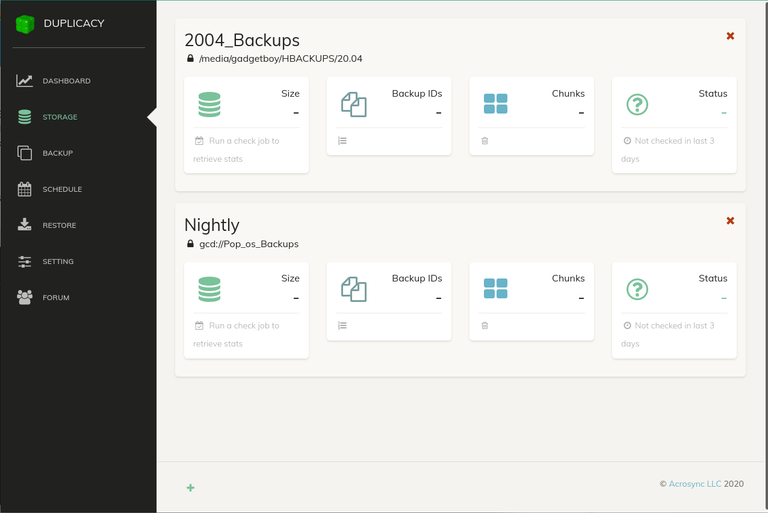Click the Status question mark in Nightly
The image size is (768, 513).
(x=637, y=289)
